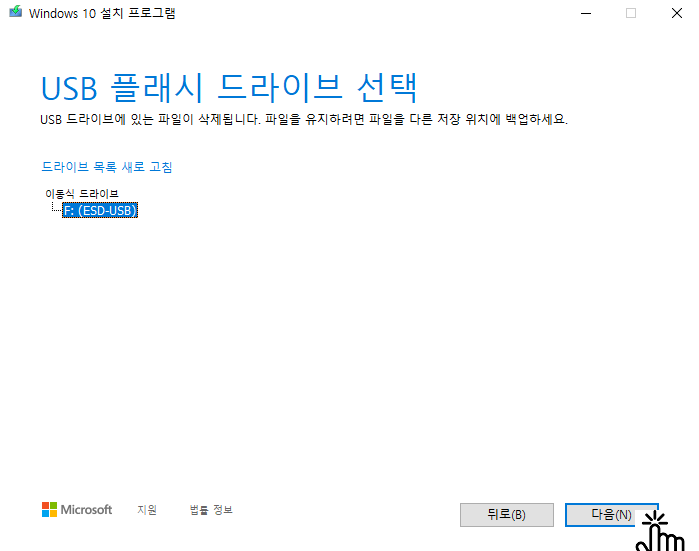The width and height of the screenshot is (699, 551).
Task: Close the Windows 10 setup window
Action: click(677, 13)
